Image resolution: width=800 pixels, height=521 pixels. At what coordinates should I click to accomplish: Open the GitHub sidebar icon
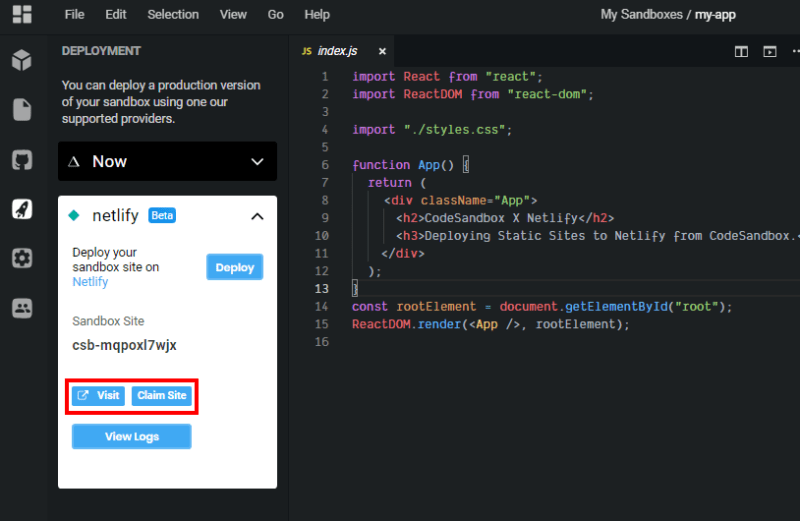tap(22, 160)
